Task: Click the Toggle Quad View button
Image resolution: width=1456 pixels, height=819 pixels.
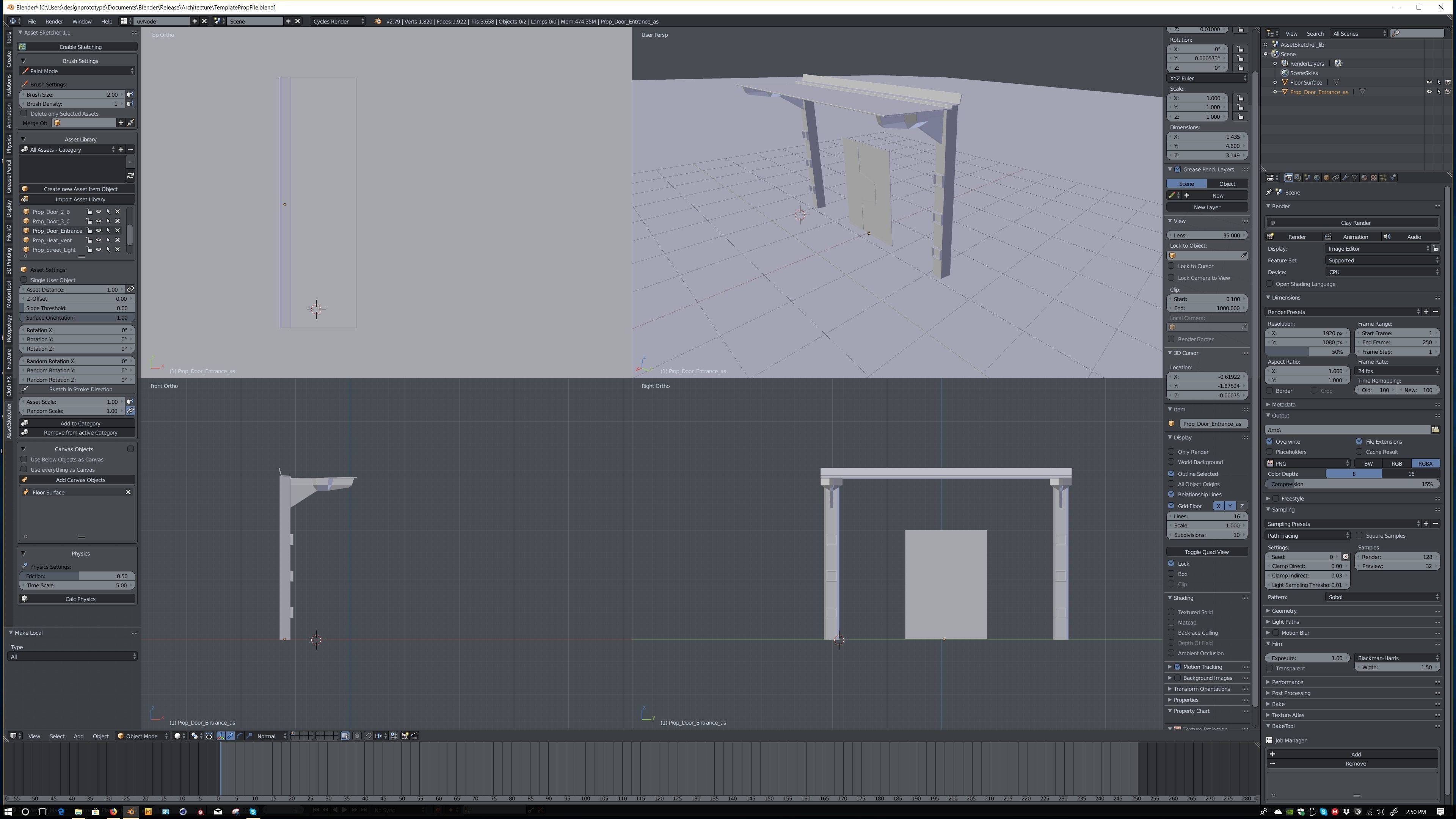Action: click(1207, 552)
